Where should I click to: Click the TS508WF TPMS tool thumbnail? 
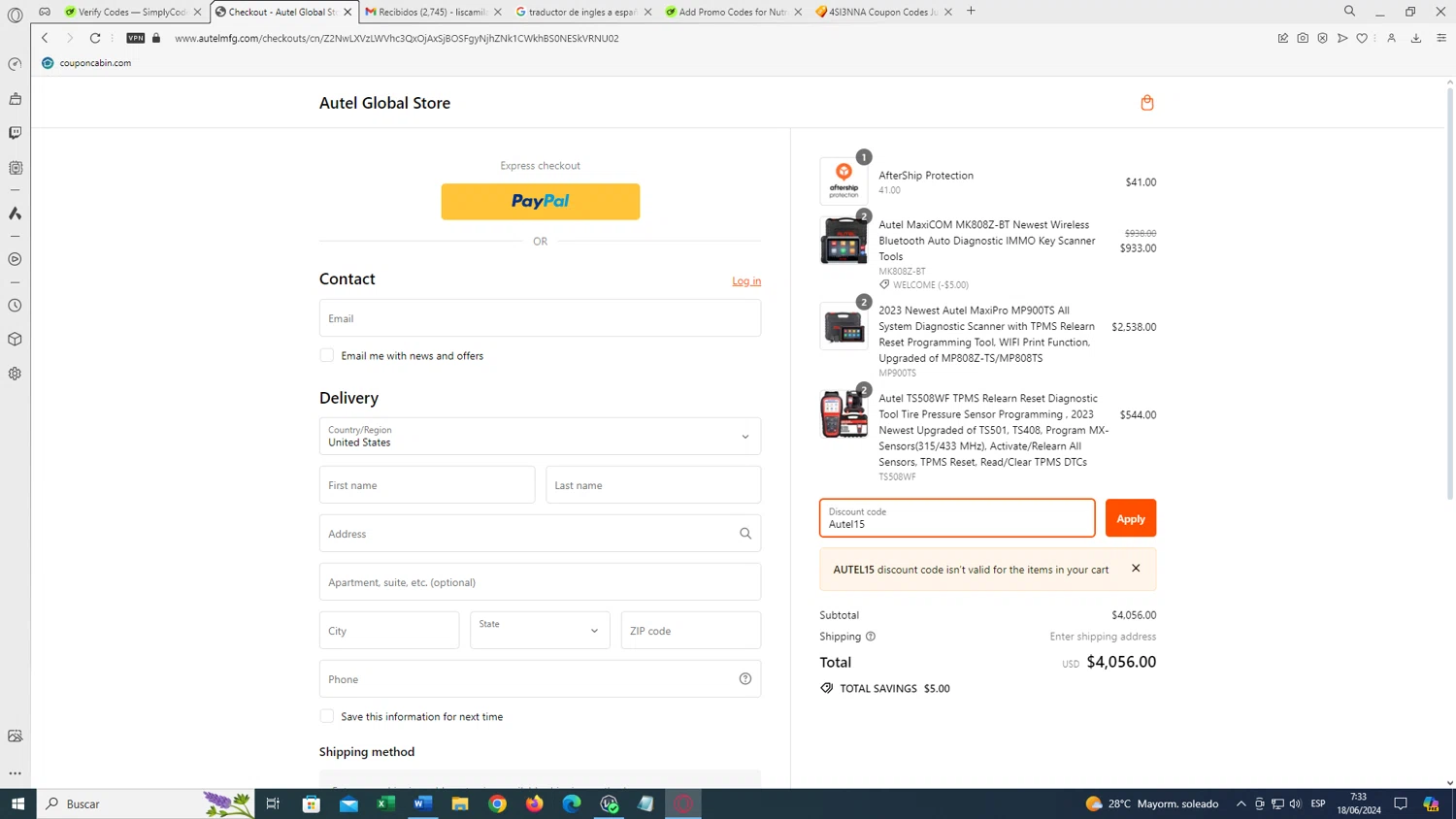coord(844,414)
